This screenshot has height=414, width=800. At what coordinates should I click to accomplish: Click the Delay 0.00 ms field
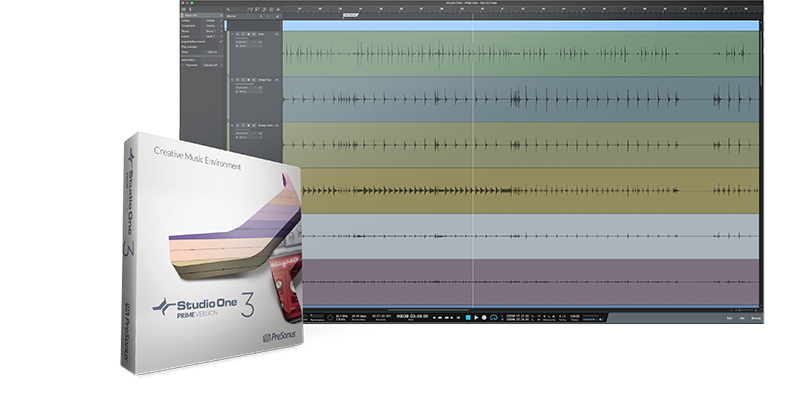[212, 52]
